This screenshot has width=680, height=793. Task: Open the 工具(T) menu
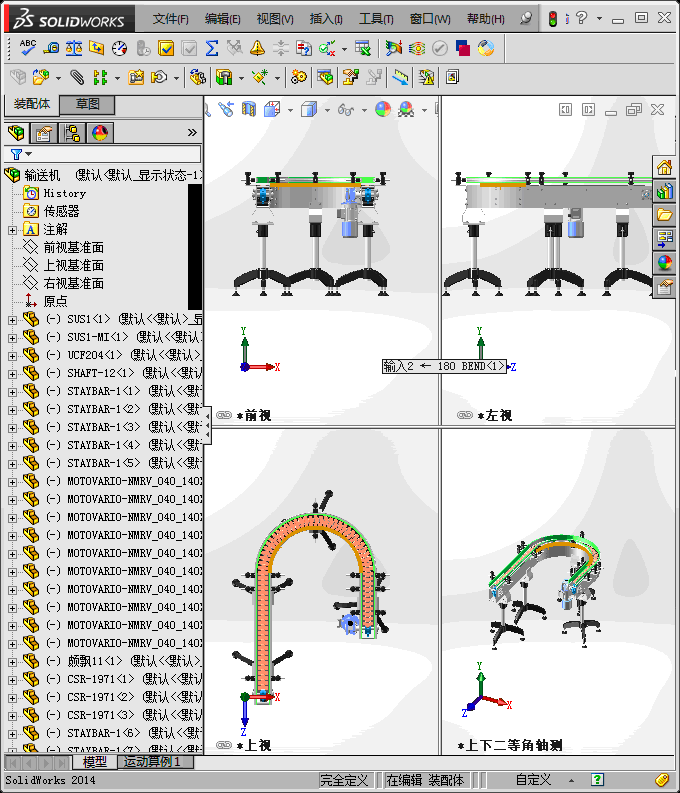[376, 19]
